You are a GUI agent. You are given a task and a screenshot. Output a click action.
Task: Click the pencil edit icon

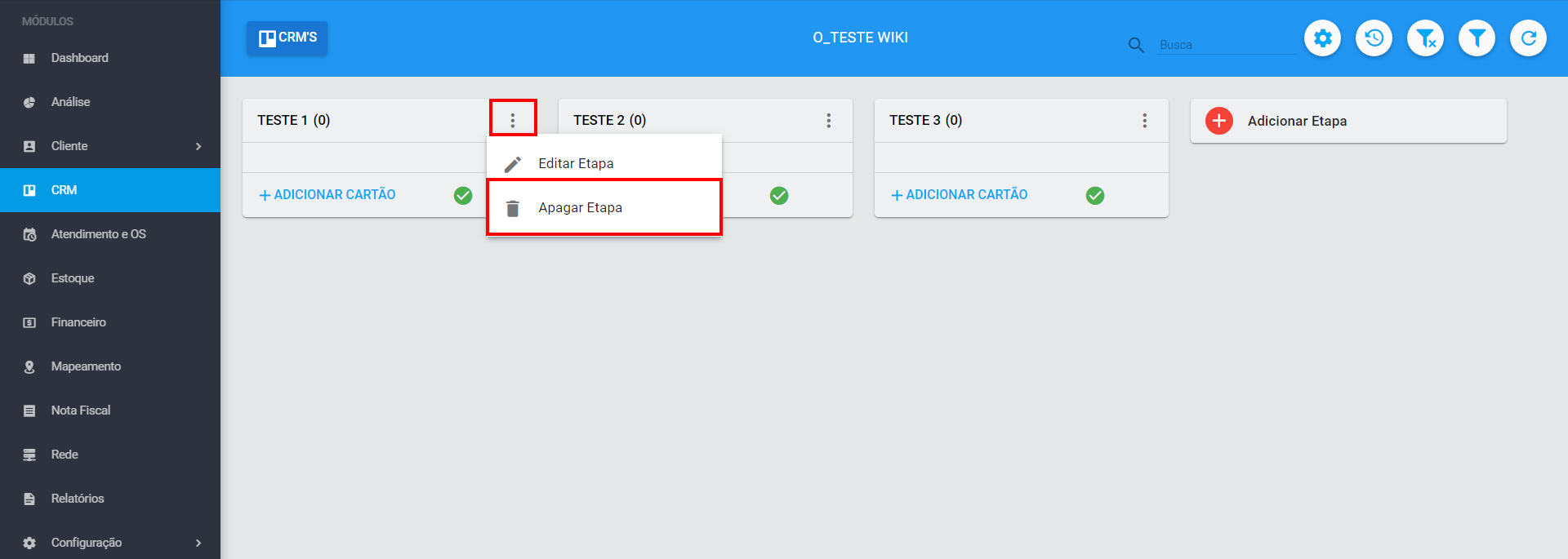click(513, 164)
